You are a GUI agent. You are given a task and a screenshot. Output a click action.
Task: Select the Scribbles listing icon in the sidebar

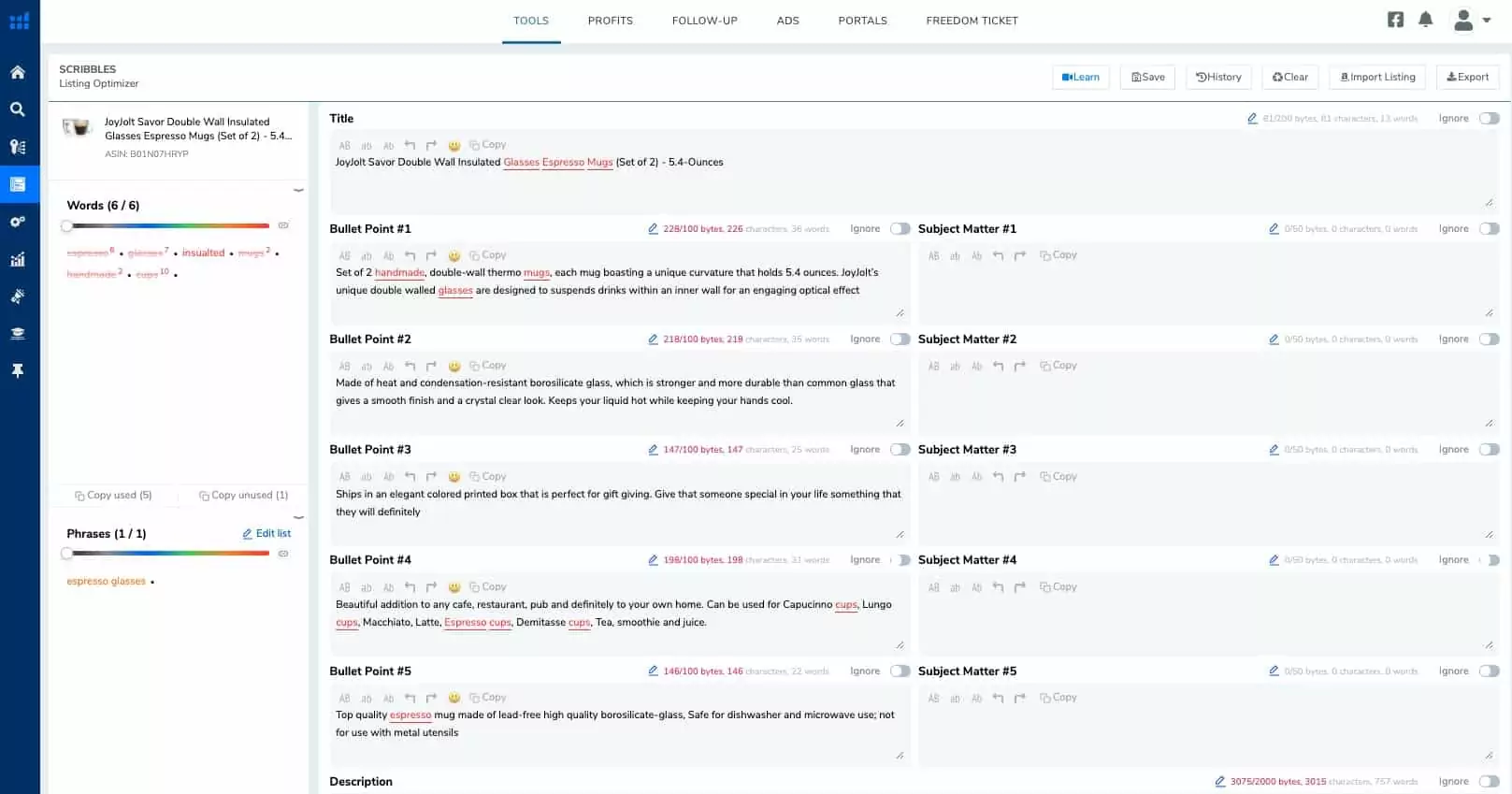point(18,184)
